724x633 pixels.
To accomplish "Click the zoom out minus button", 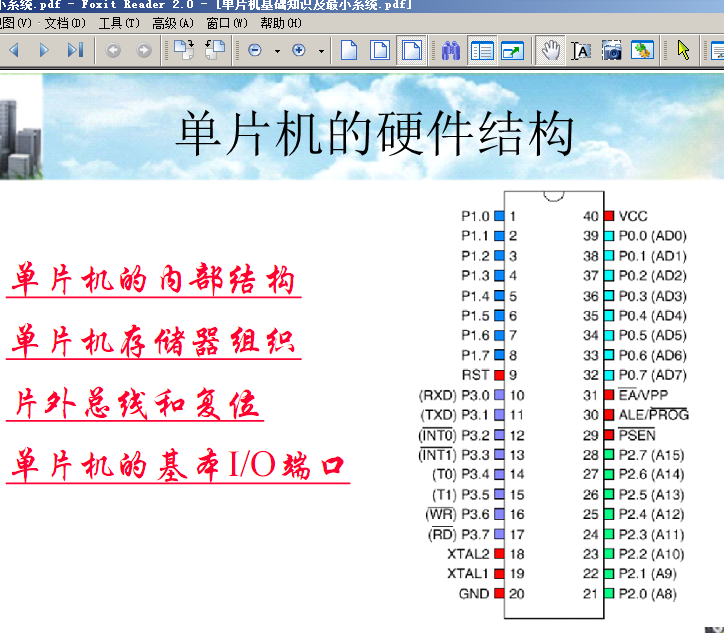I will tap(255, 50).
